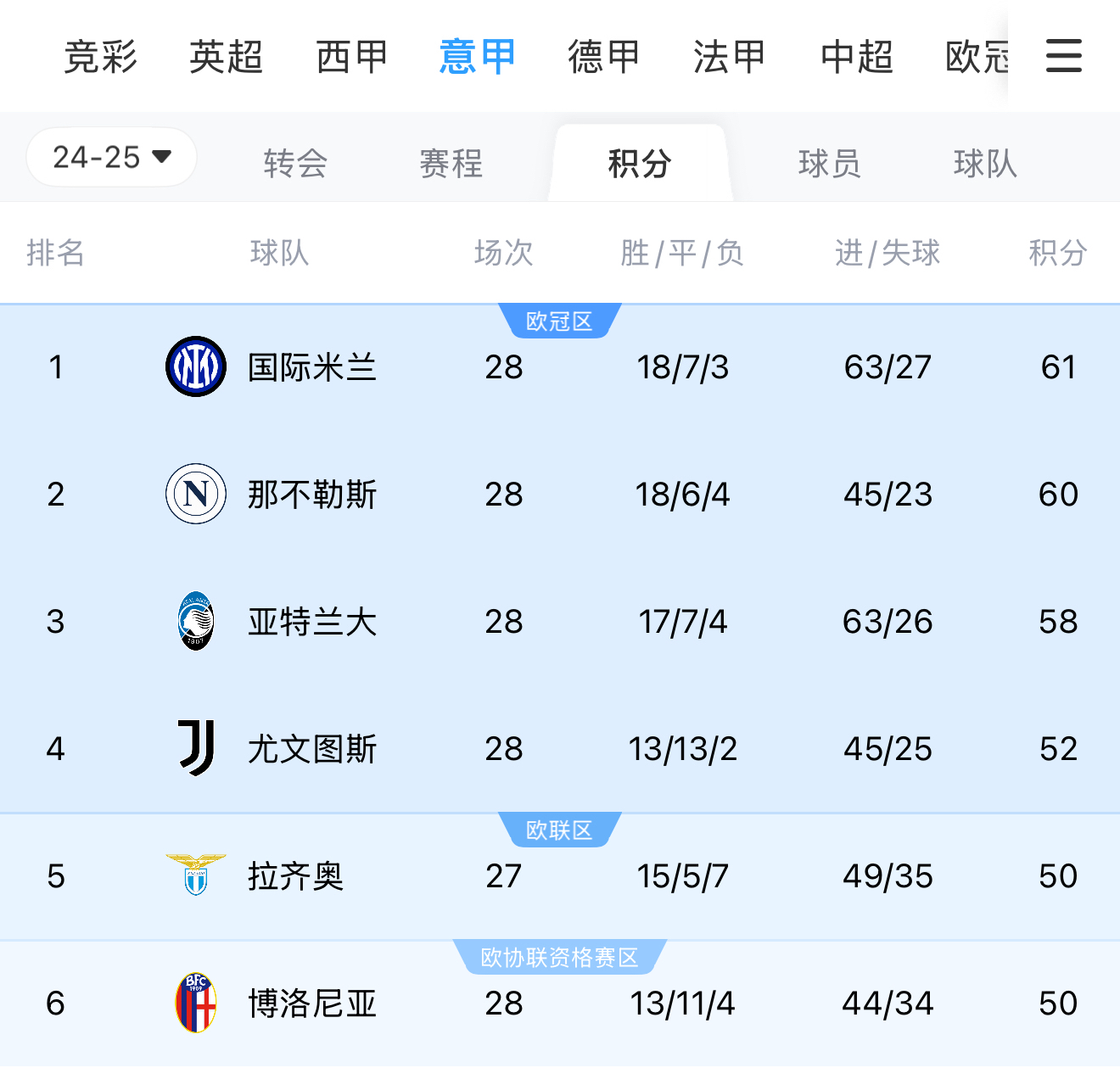Go to the 法甲 league tab

[x=729, y=57]
